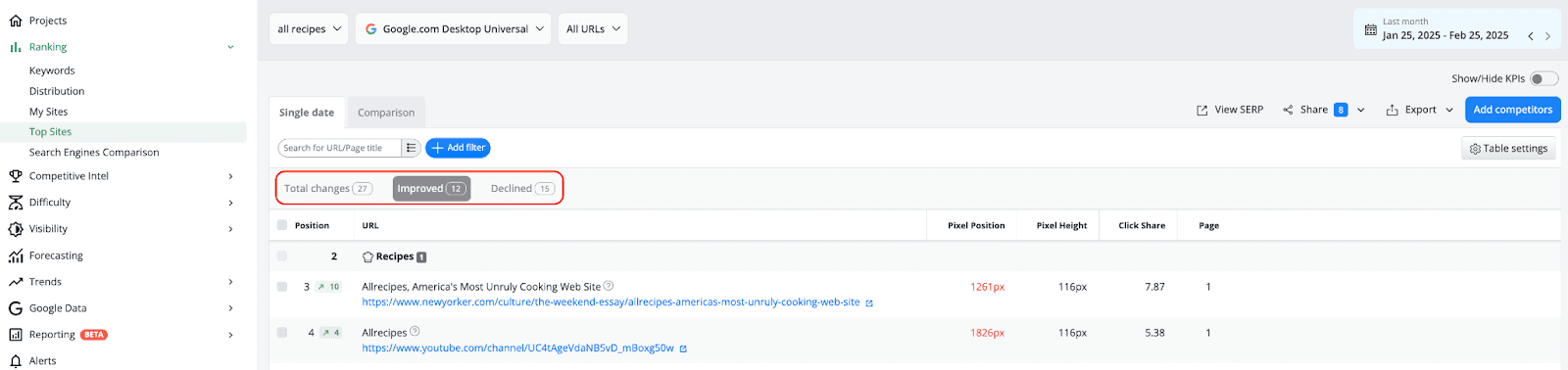Open the Export dropdown
The width and height of the screenshot is (1568, 370).
[x=1420, y=110]
